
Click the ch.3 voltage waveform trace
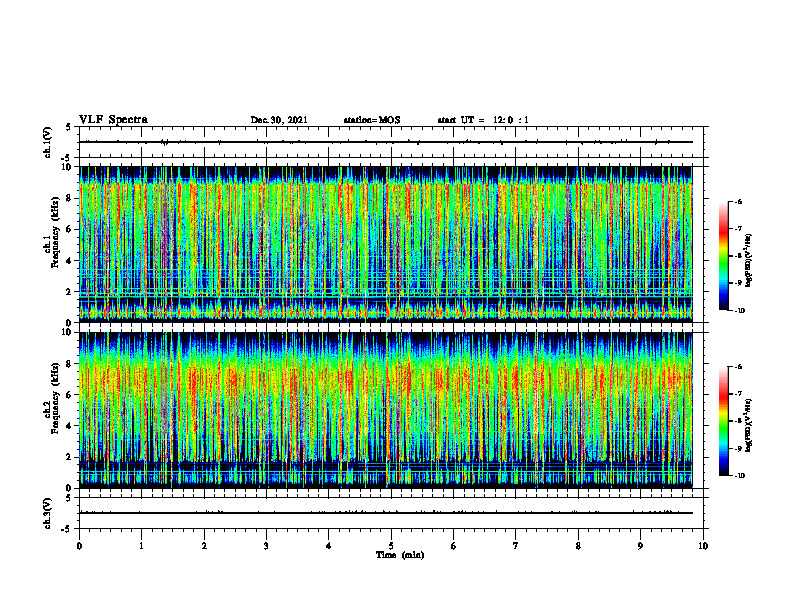click(x=386, y=513)
